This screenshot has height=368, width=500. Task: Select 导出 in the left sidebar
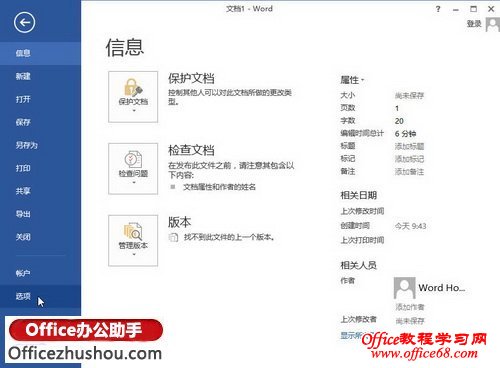pos(40,214)
